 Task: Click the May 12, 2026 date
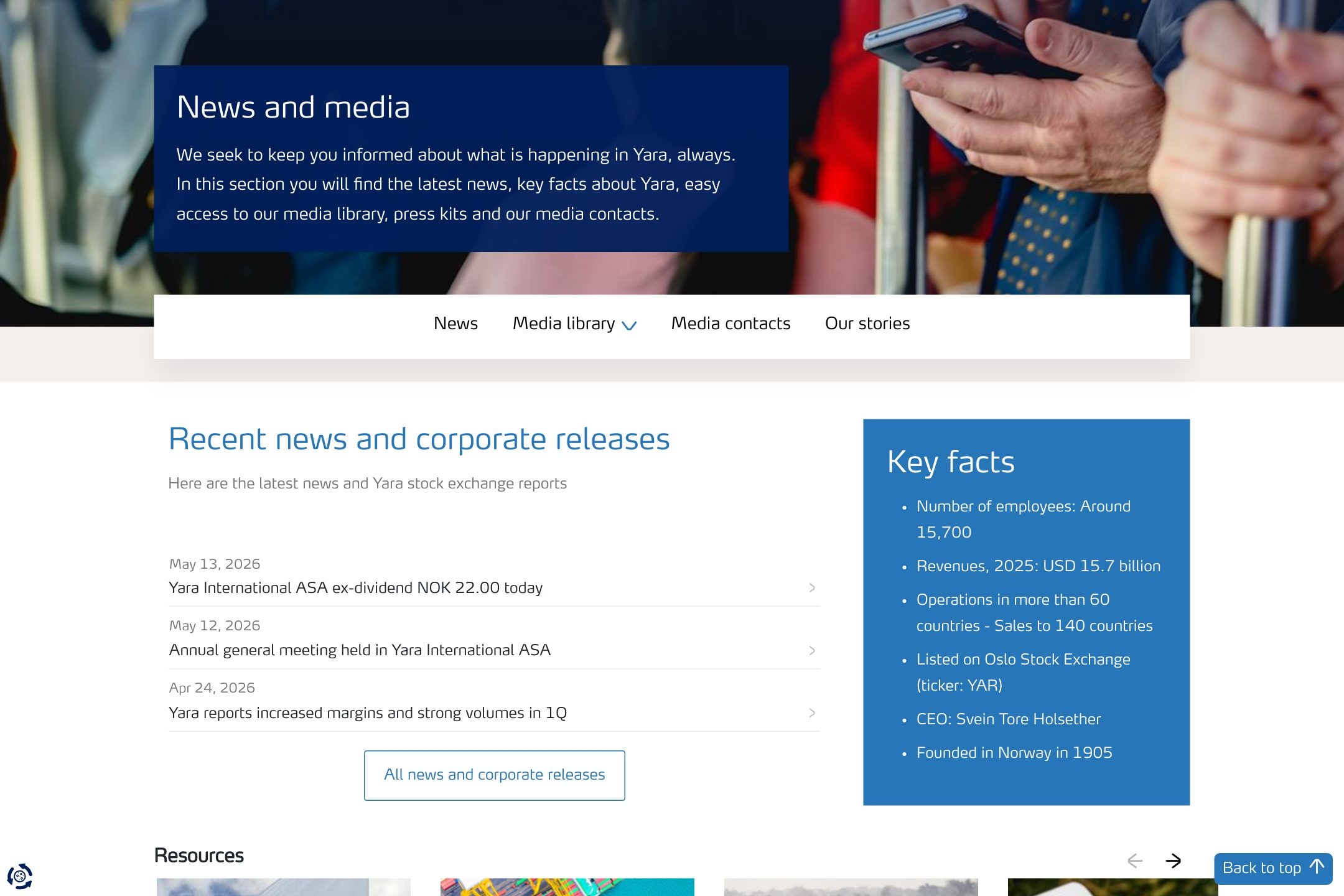pos(215,626)
